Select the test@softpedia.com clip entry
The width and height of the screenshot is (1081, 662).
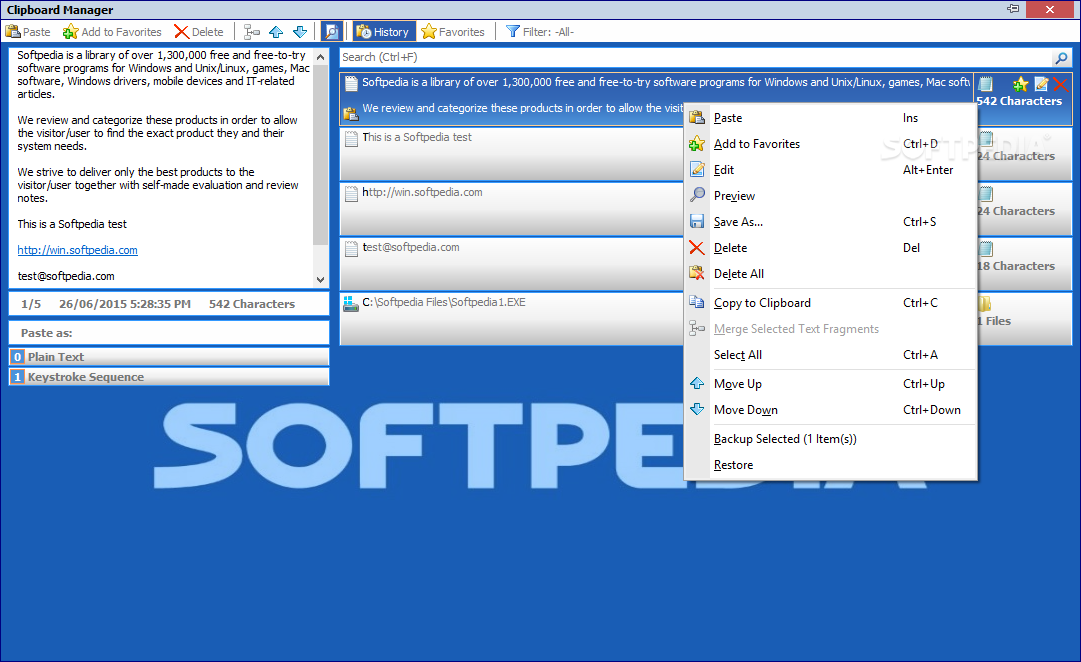pos(511,264)
